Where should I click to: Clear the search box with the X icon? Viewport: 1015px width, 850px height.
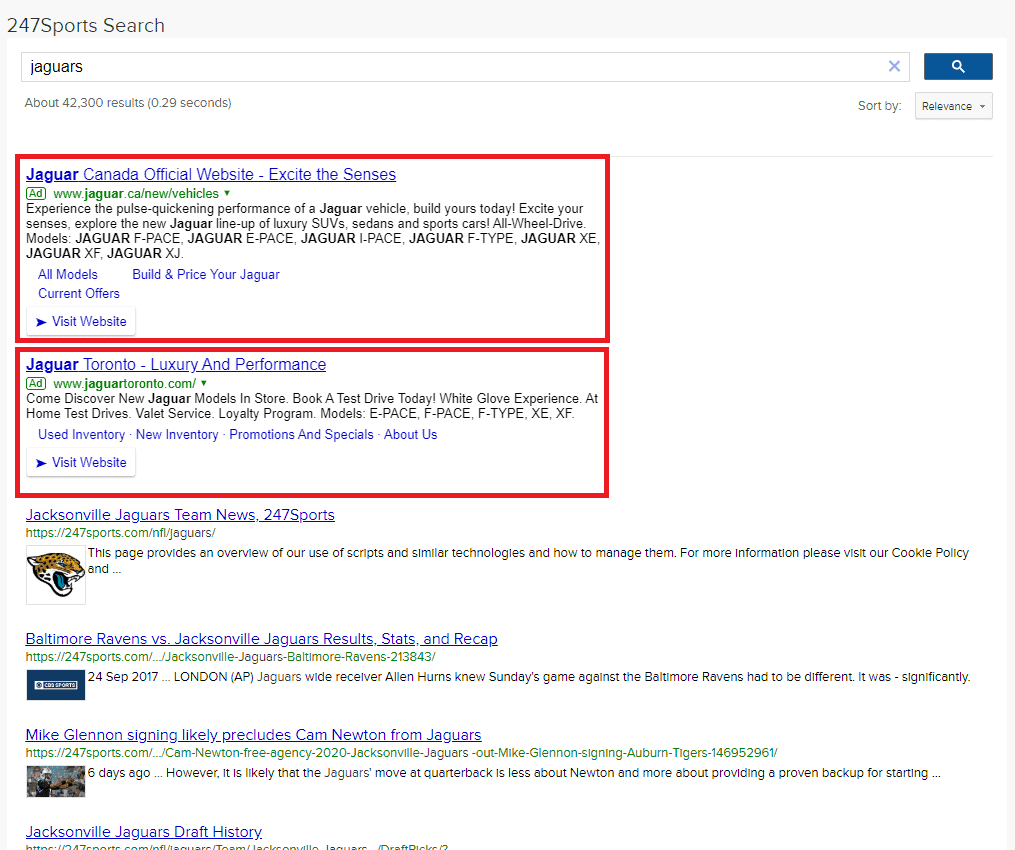coord(894,66)
